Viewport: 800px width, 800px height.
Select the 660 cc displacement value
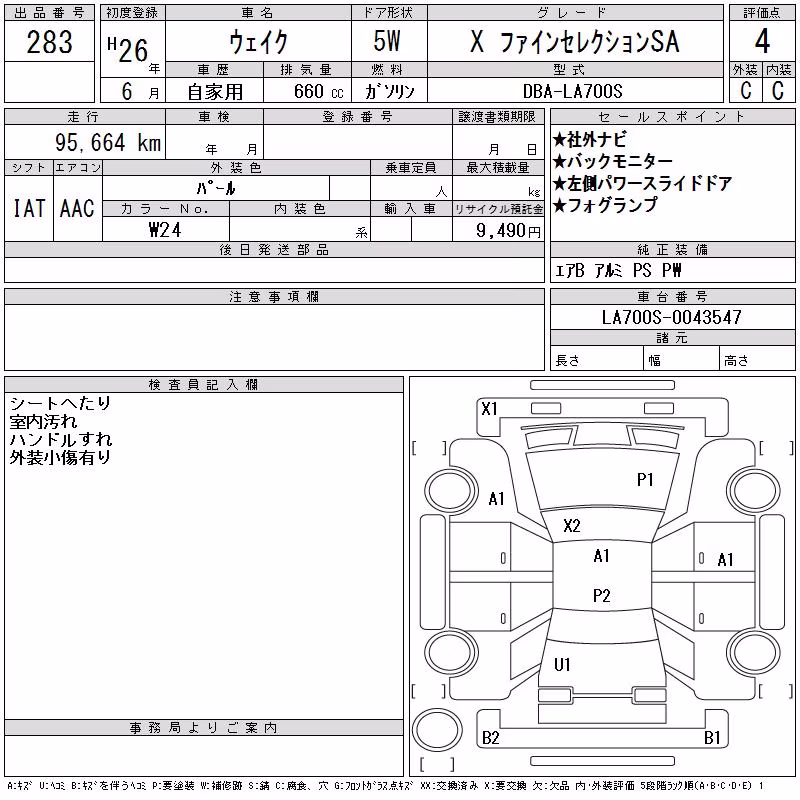(x=318, y=91)
